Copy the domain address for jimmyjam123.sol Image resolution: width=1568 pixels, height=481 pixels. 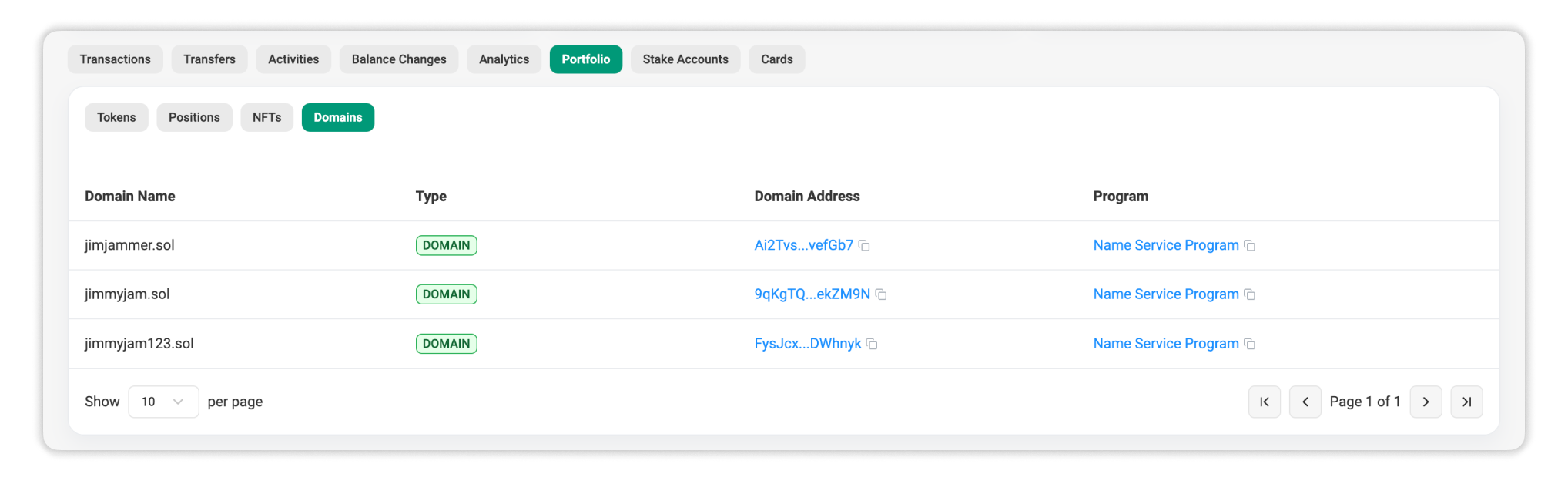pyautogui.click(x=871, y=344)
